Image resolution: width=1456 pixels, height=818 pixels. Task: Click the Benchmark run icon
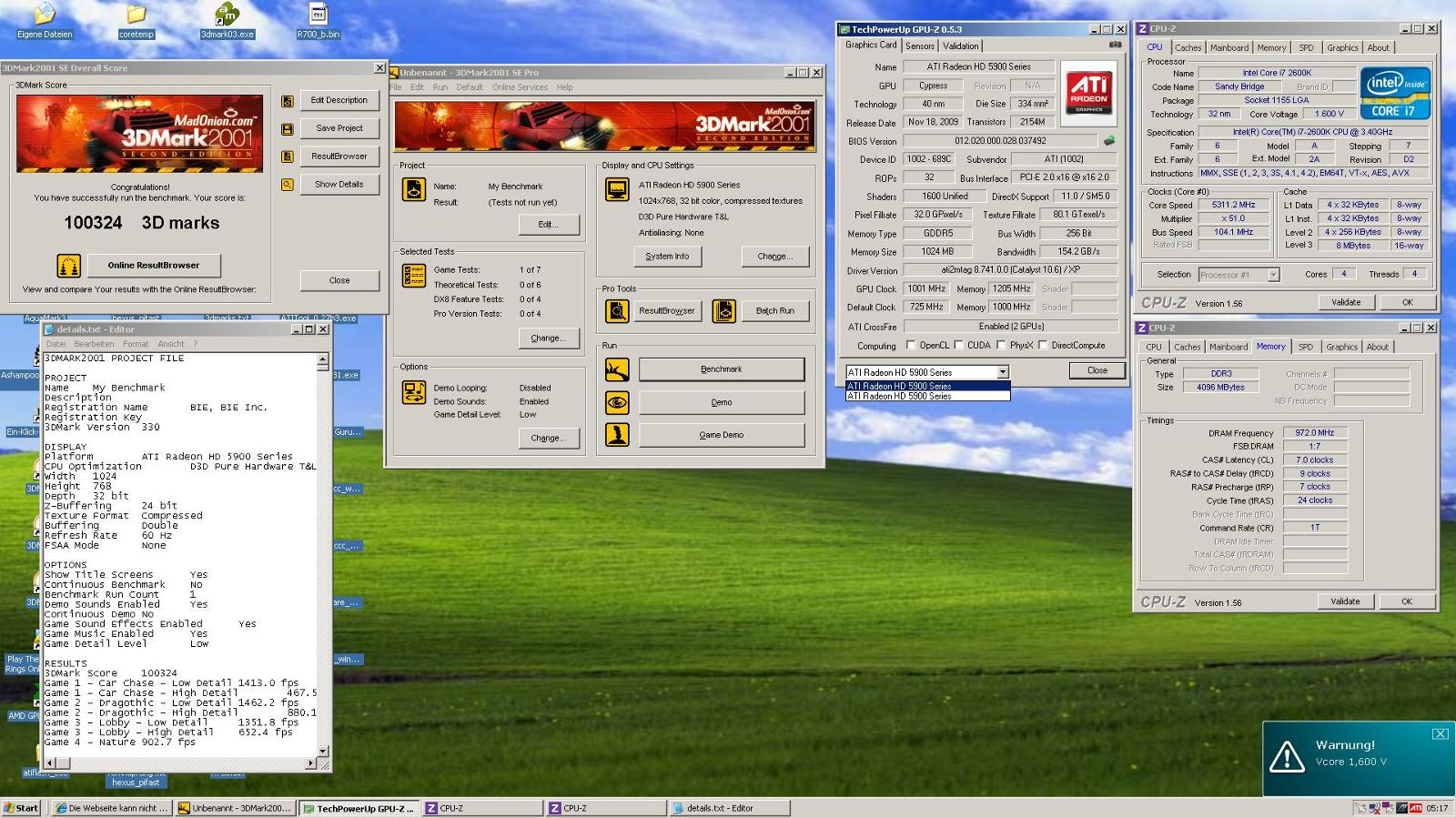coord(617,369)
